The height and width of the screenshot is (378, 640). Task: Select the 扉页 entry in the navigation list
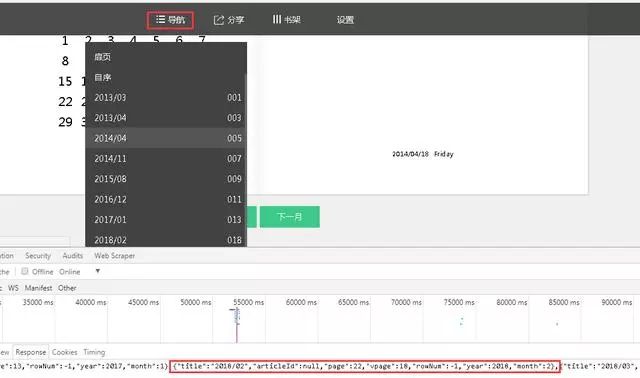(x=165, y=57)
